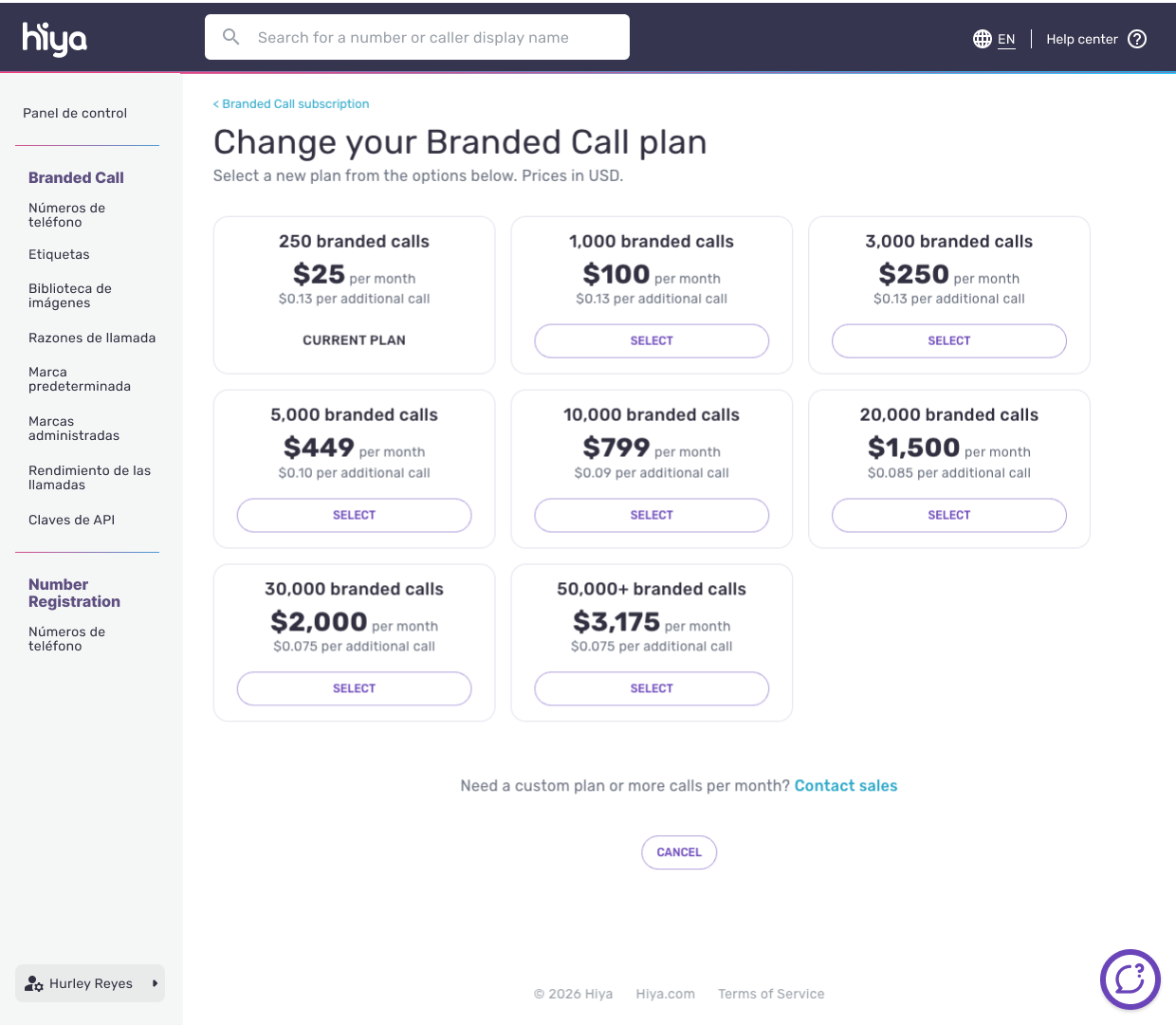Click the Hiya logo
This screenshot has height=1025, width=1176.
pyautogui.click(x=55, y=39)
